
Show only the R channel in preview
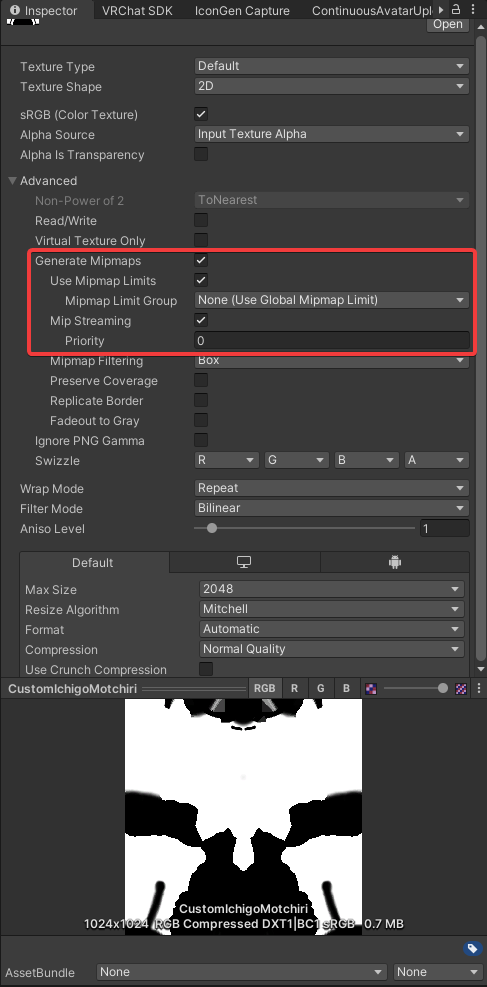pos(294,689)
